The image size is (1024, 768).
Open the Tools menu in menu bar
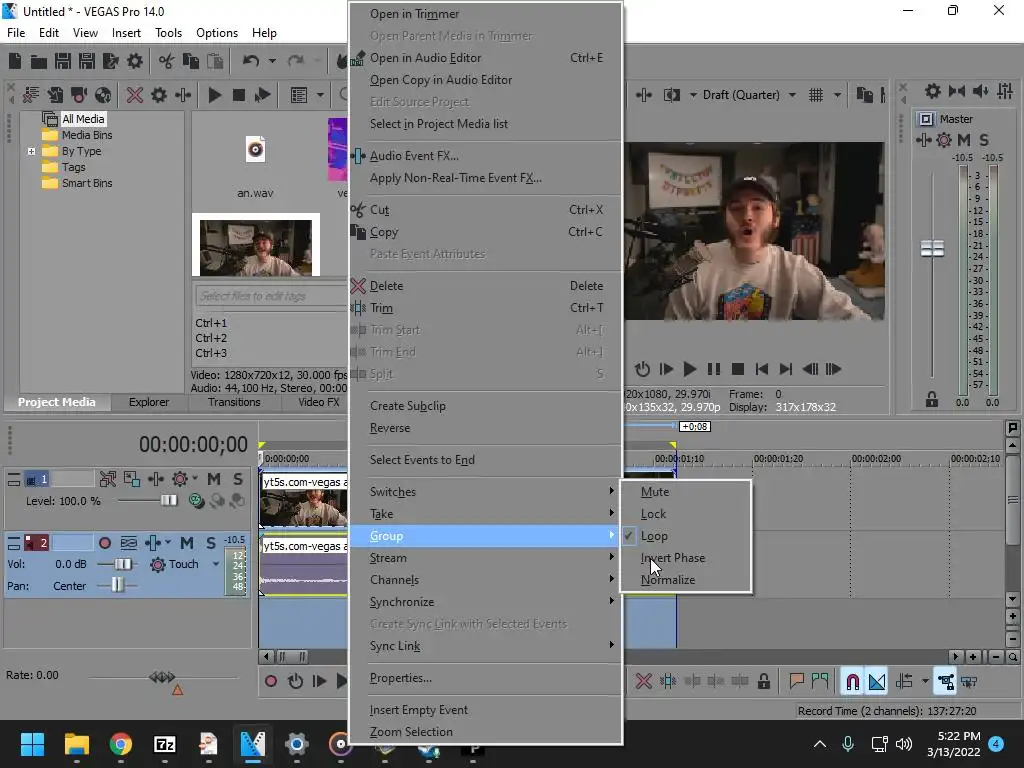(168, 33)
